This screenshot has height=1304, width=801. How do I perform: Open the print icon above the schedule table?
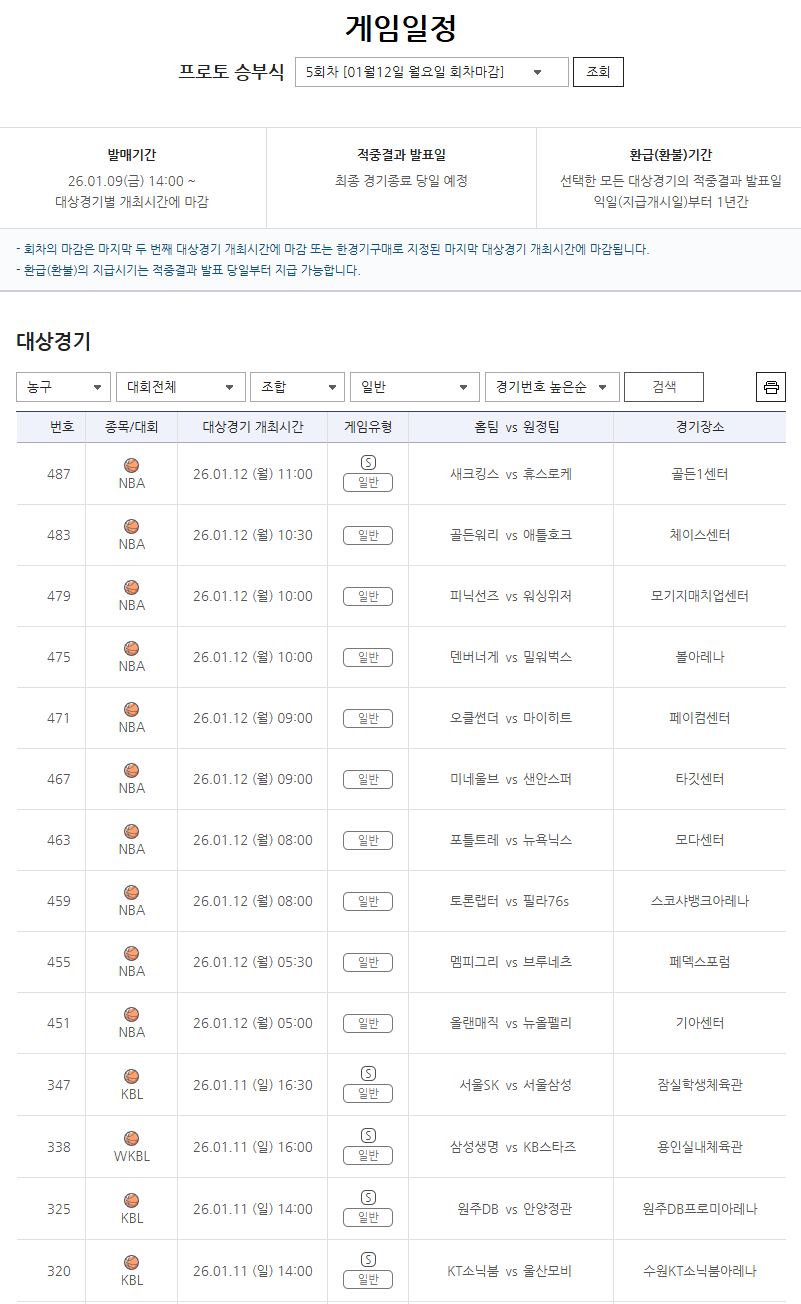click(x=770, y=386)
